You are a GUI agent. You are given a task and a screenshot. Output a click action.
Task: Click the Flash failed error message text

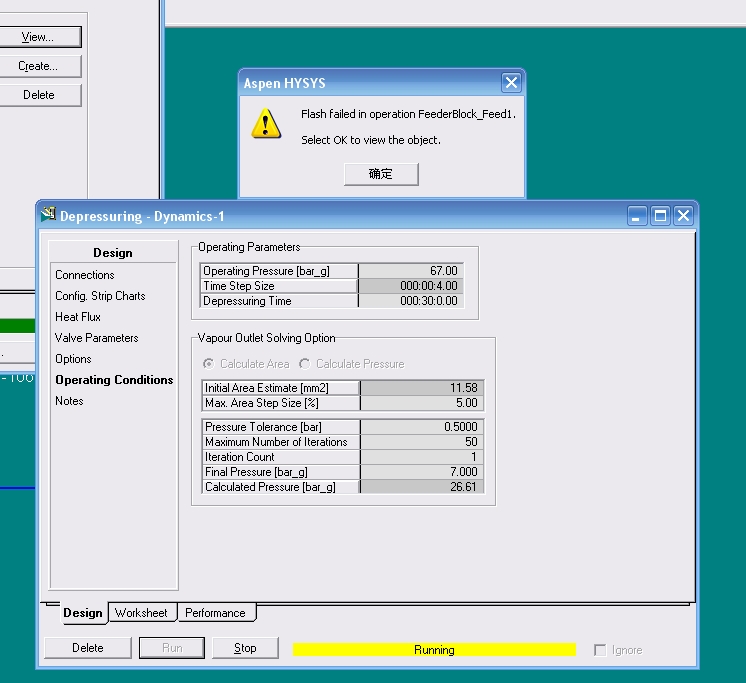coord(408,114)
